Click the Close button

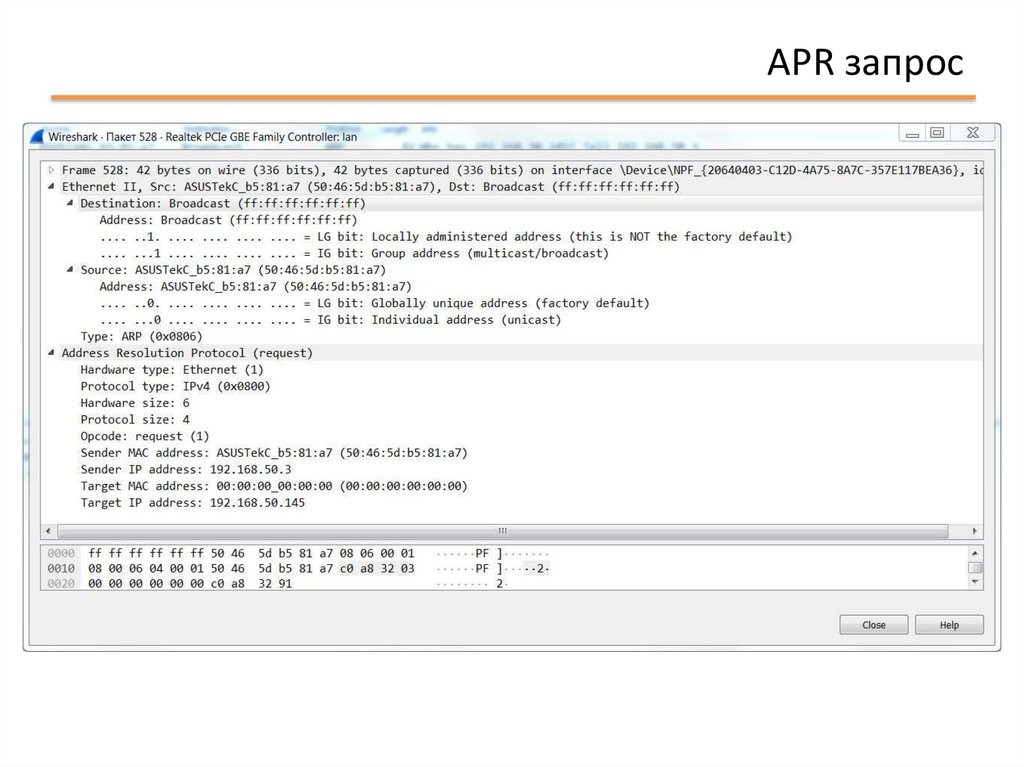coord(874,625)
